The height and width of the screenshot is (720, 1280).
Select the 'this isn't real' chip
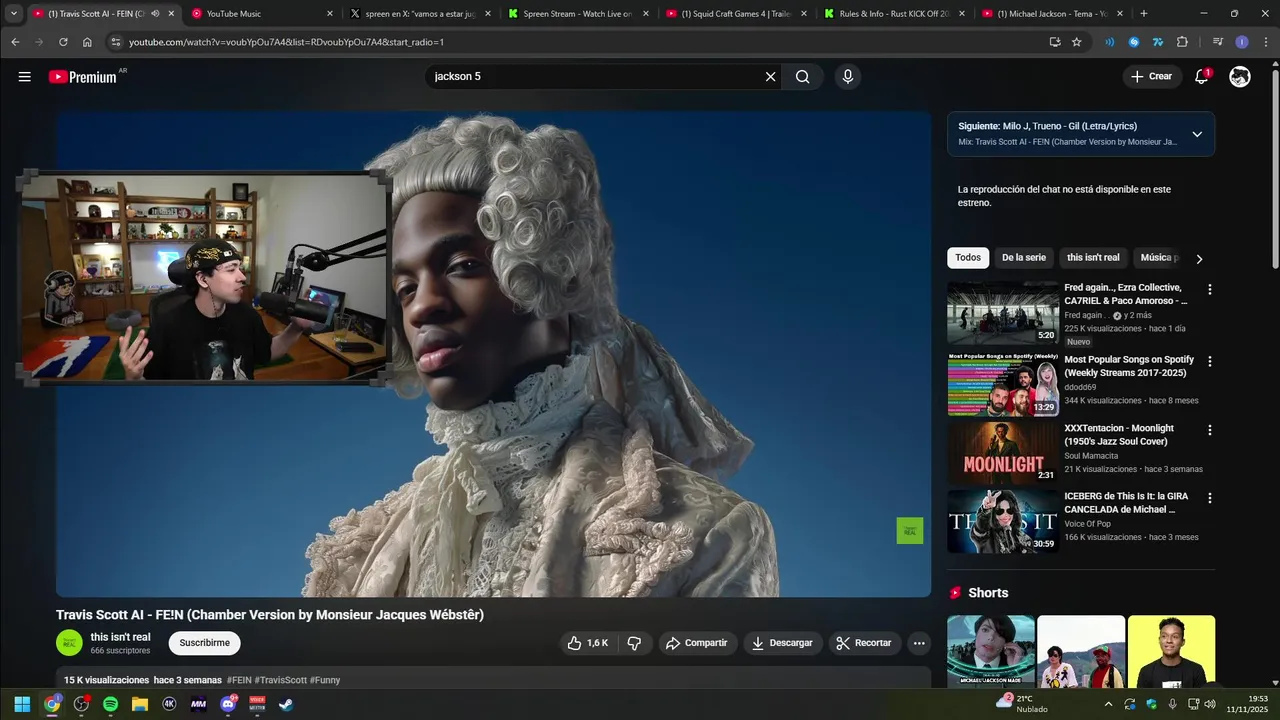[1093, 258]
